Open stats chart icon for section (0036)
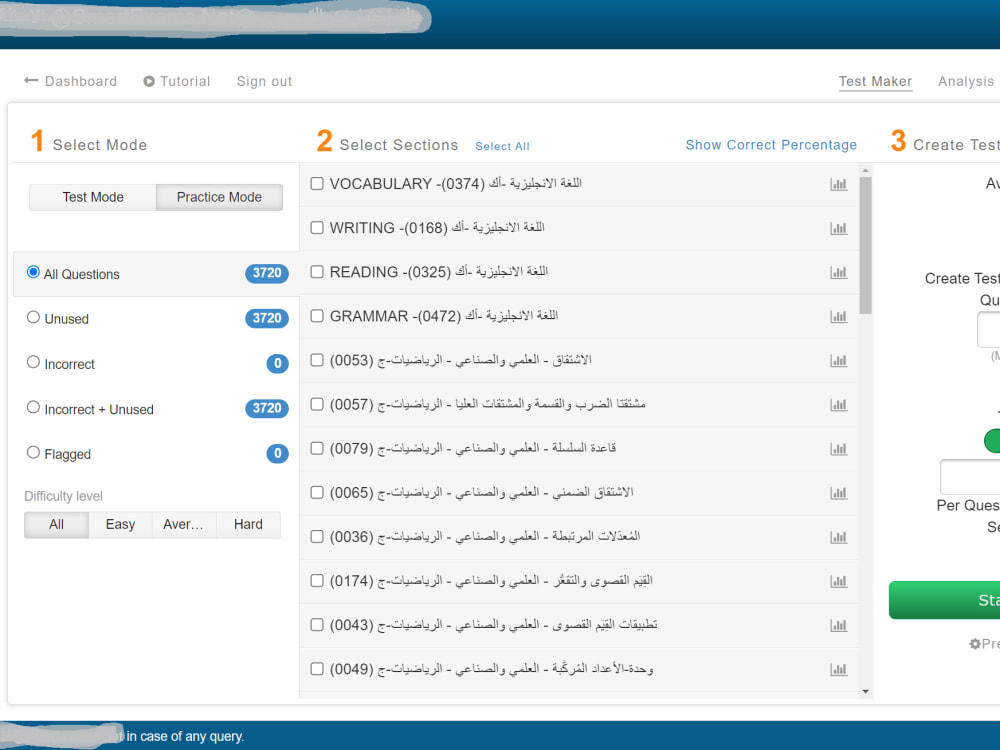The width and height of the screenshot is (1000, 750). pyautogui.click(x=839, y=537)
